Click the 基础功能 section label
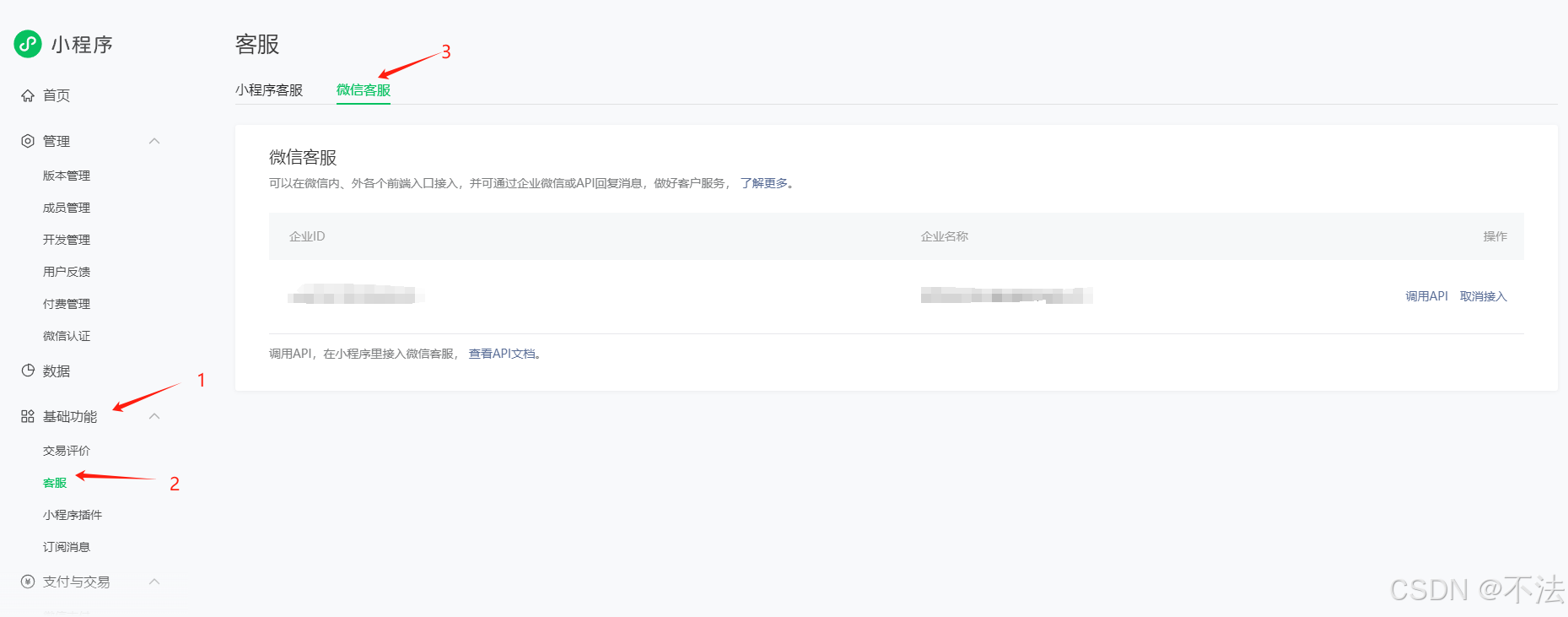Screen dimensions: 1568x617 (70, 416)
